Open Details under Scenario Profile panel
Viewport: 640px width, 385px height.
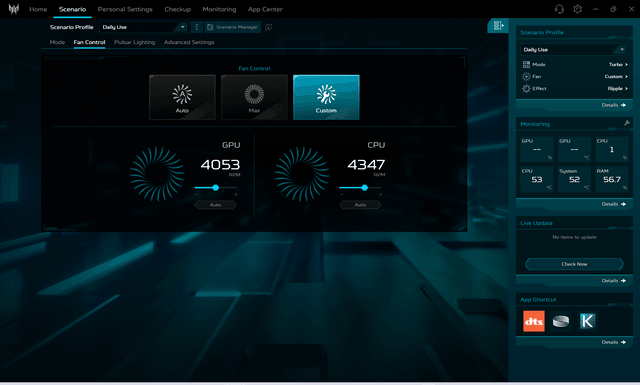point(613,105)
